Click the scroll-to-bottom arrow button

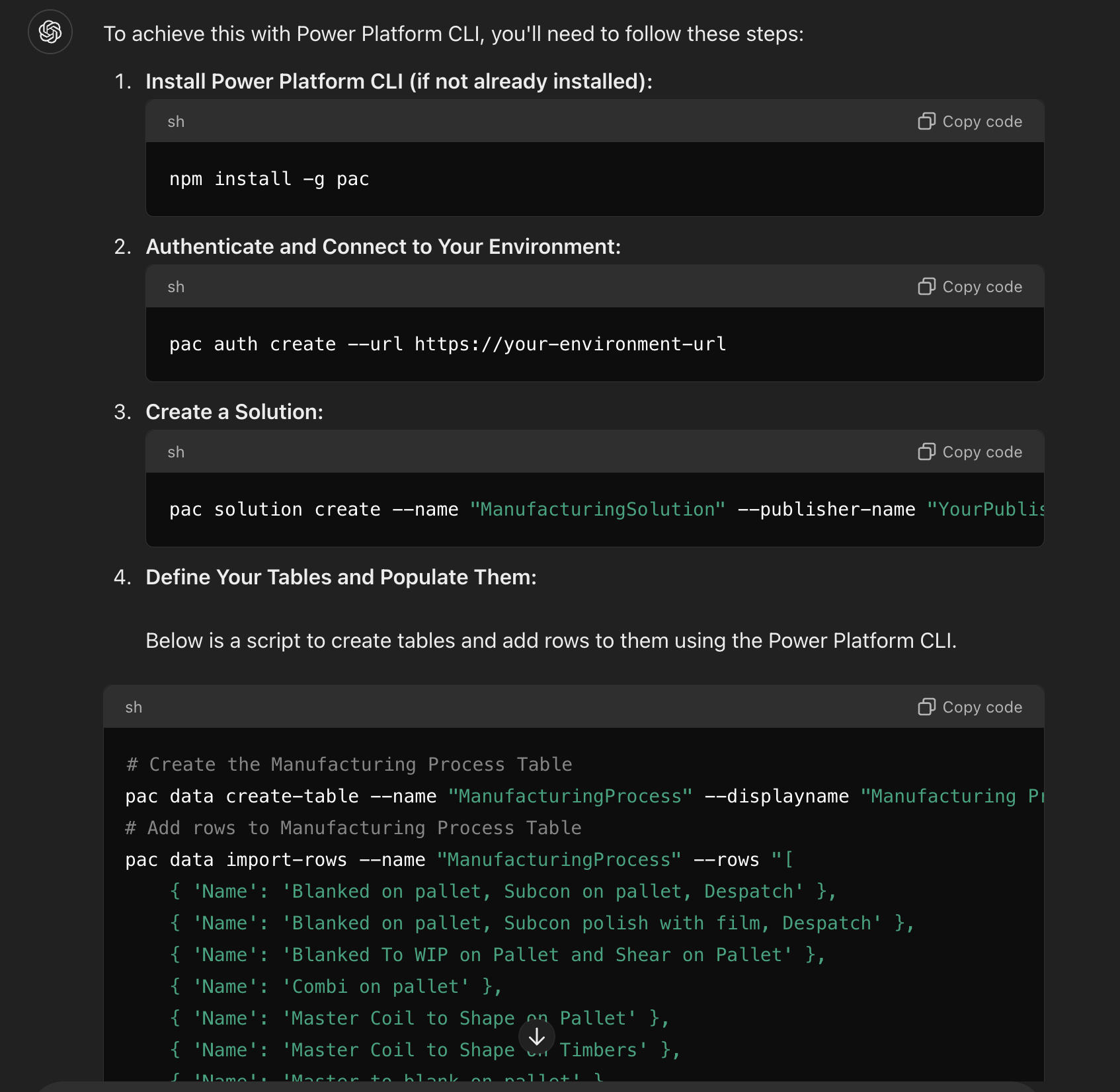tap(537, 1036)
